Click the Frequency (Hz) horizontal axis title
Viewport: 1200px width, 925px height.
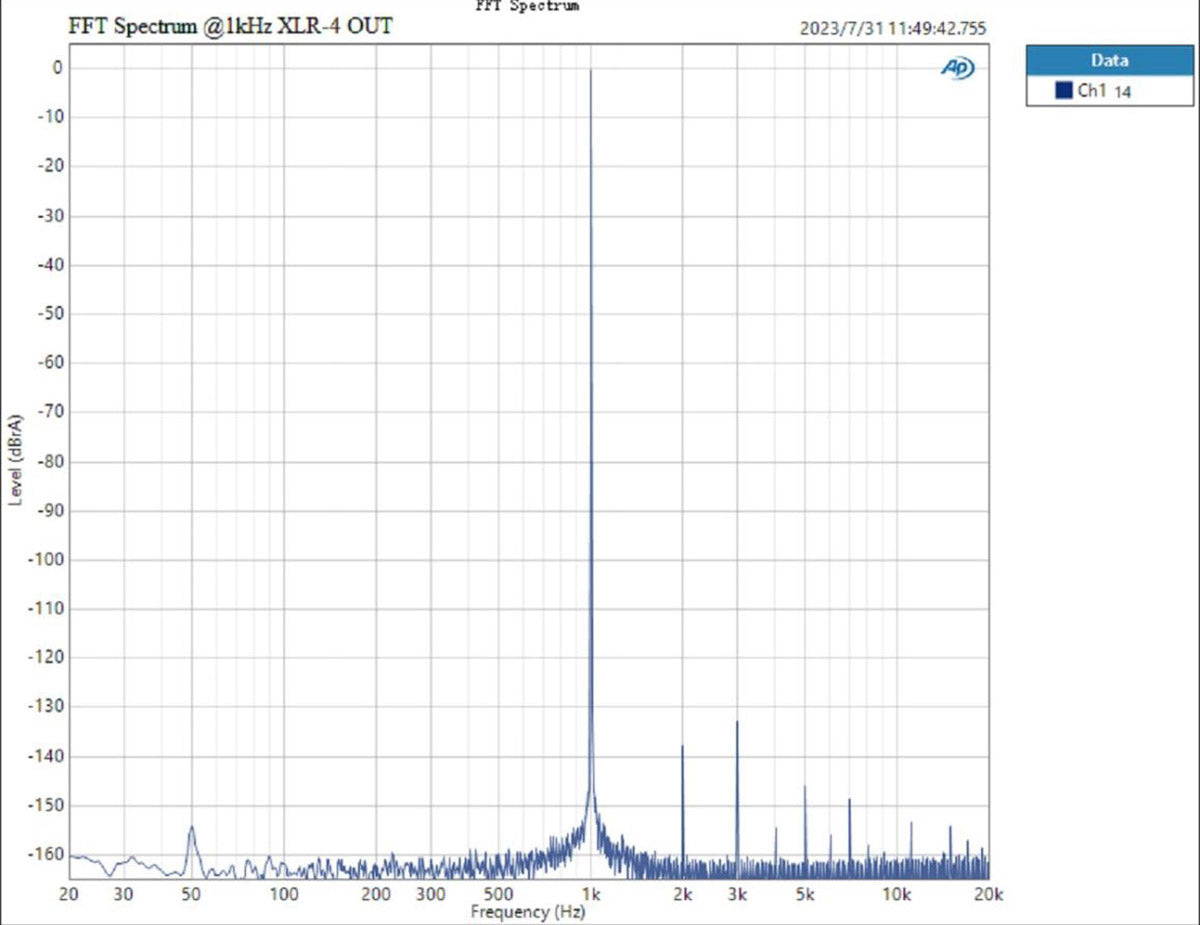tap(528, 912)
